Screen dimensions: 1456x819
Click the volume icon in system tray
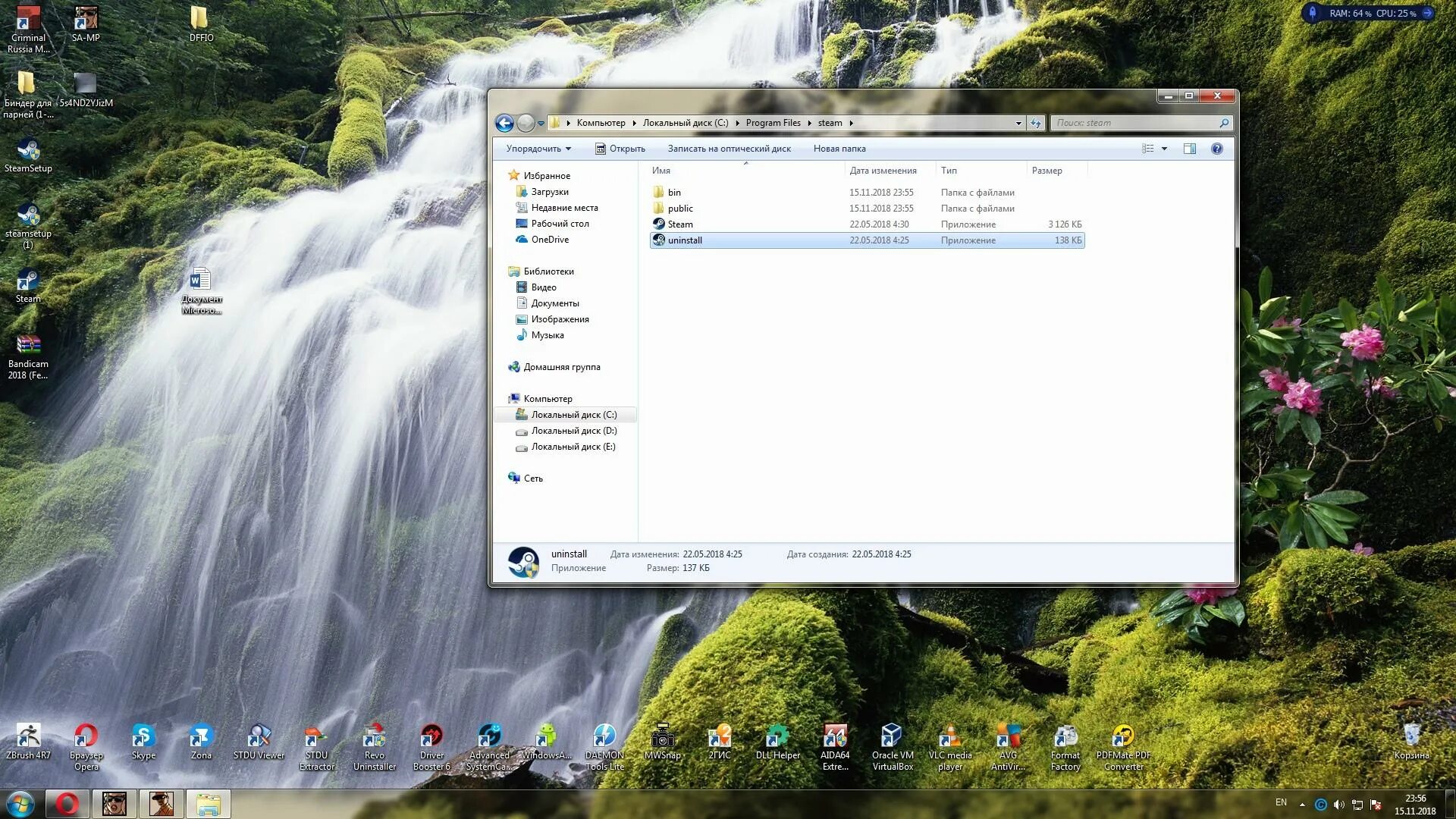1338,805
